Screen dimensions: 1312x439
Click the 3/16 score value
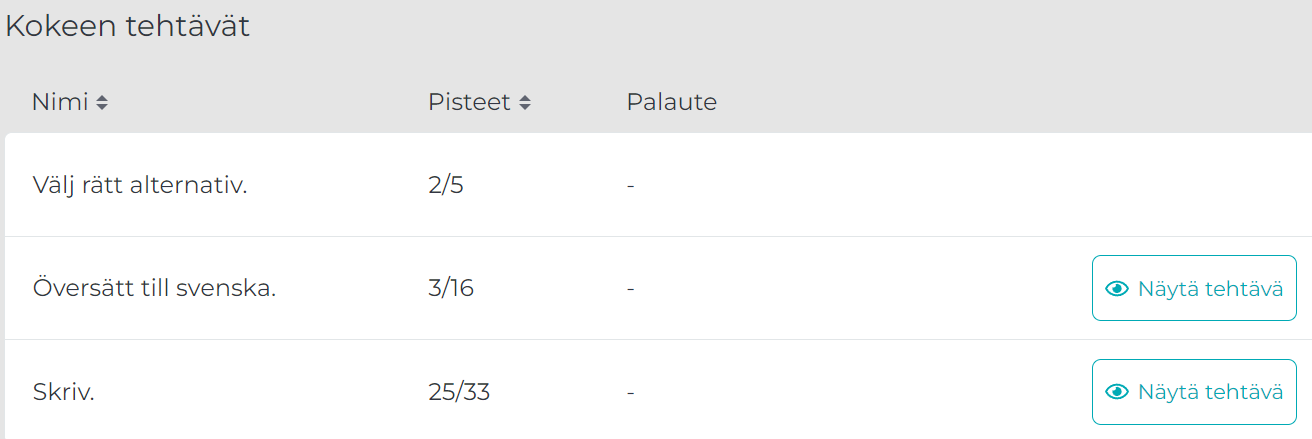450,288
